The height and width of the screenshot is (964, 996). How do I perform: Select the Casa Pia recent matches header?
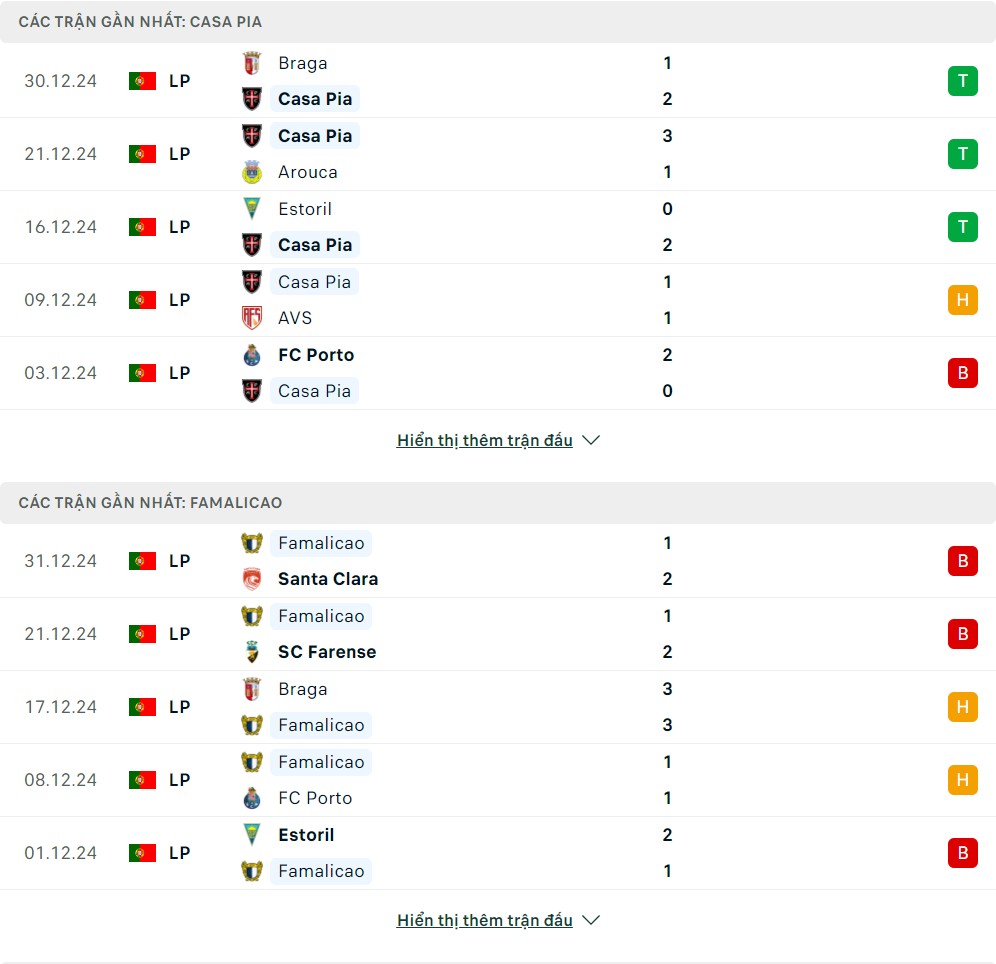click(x=498, y=22)
